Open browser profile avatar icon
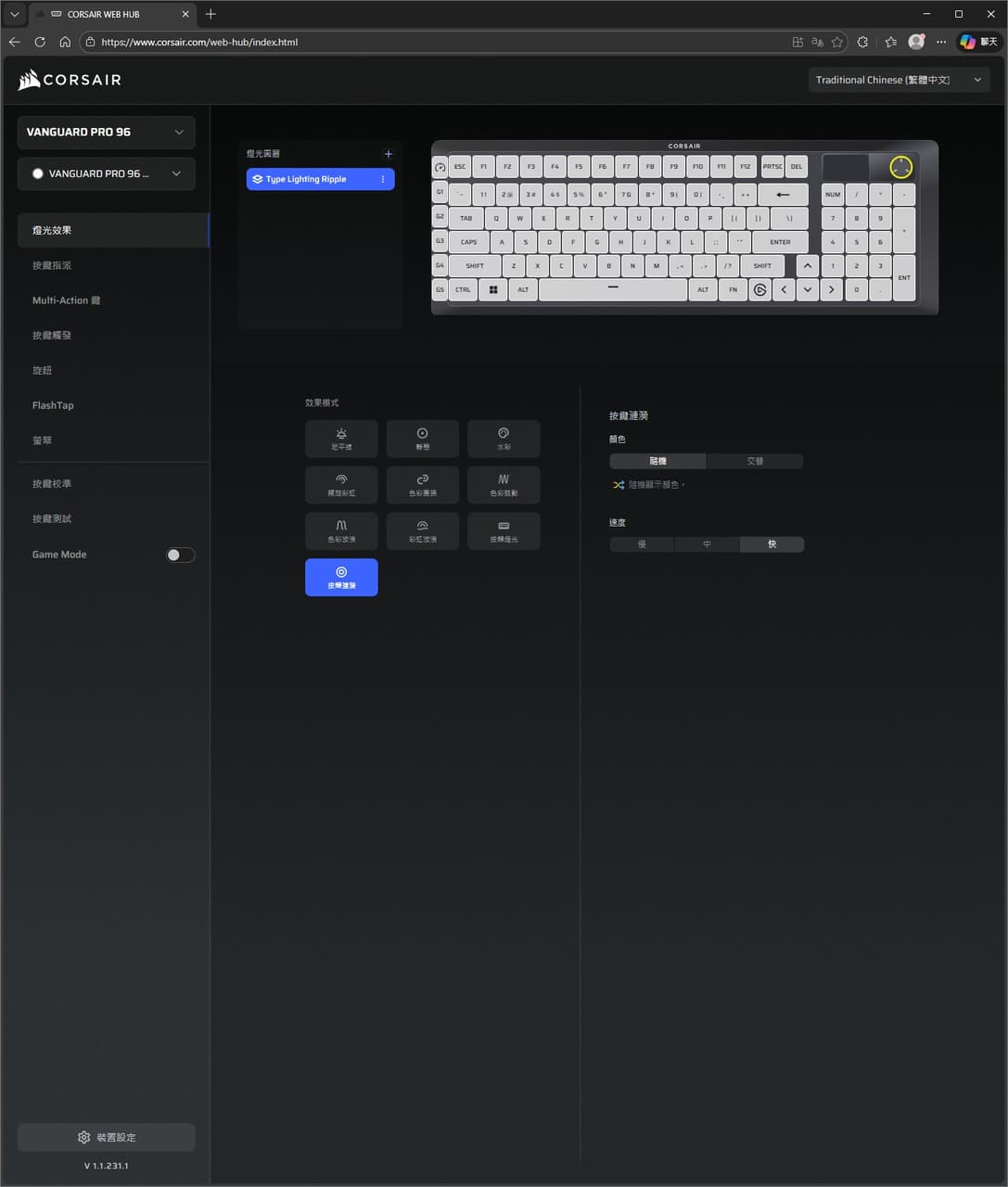The image size is (1008, 1187). coord(916,42)
